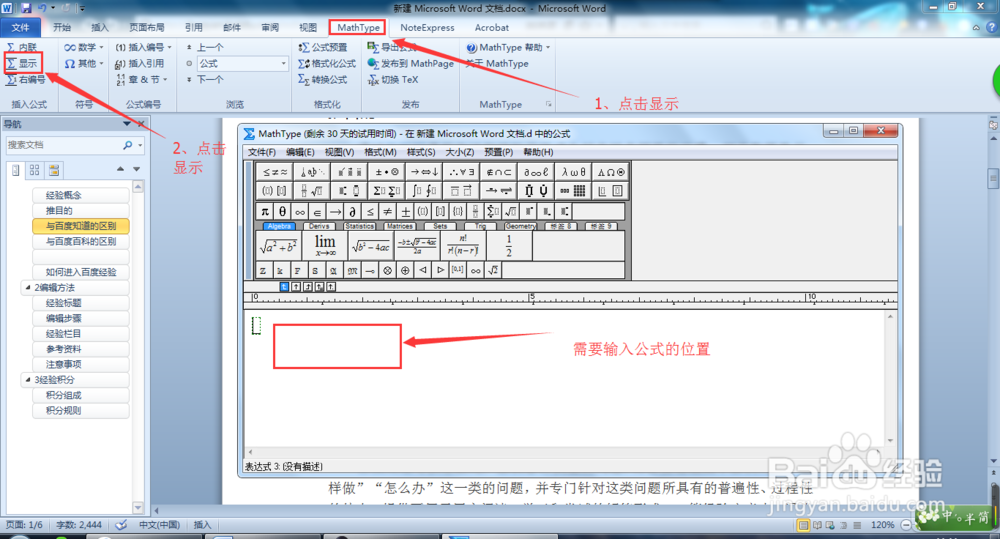Open the search options dropdown arrow
The height and width of the screenshot is (539, 1000).
140,145
